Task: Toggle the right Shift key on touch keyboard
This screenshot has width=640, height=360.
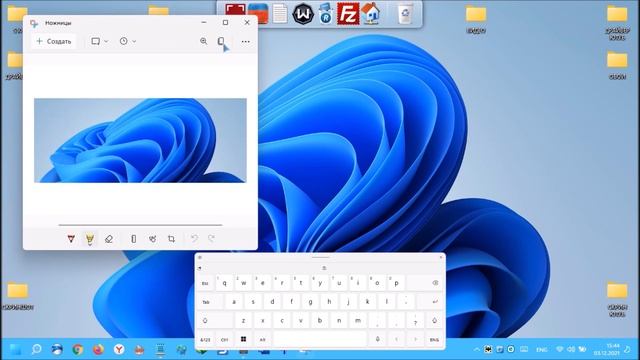Action: (435, 320)
